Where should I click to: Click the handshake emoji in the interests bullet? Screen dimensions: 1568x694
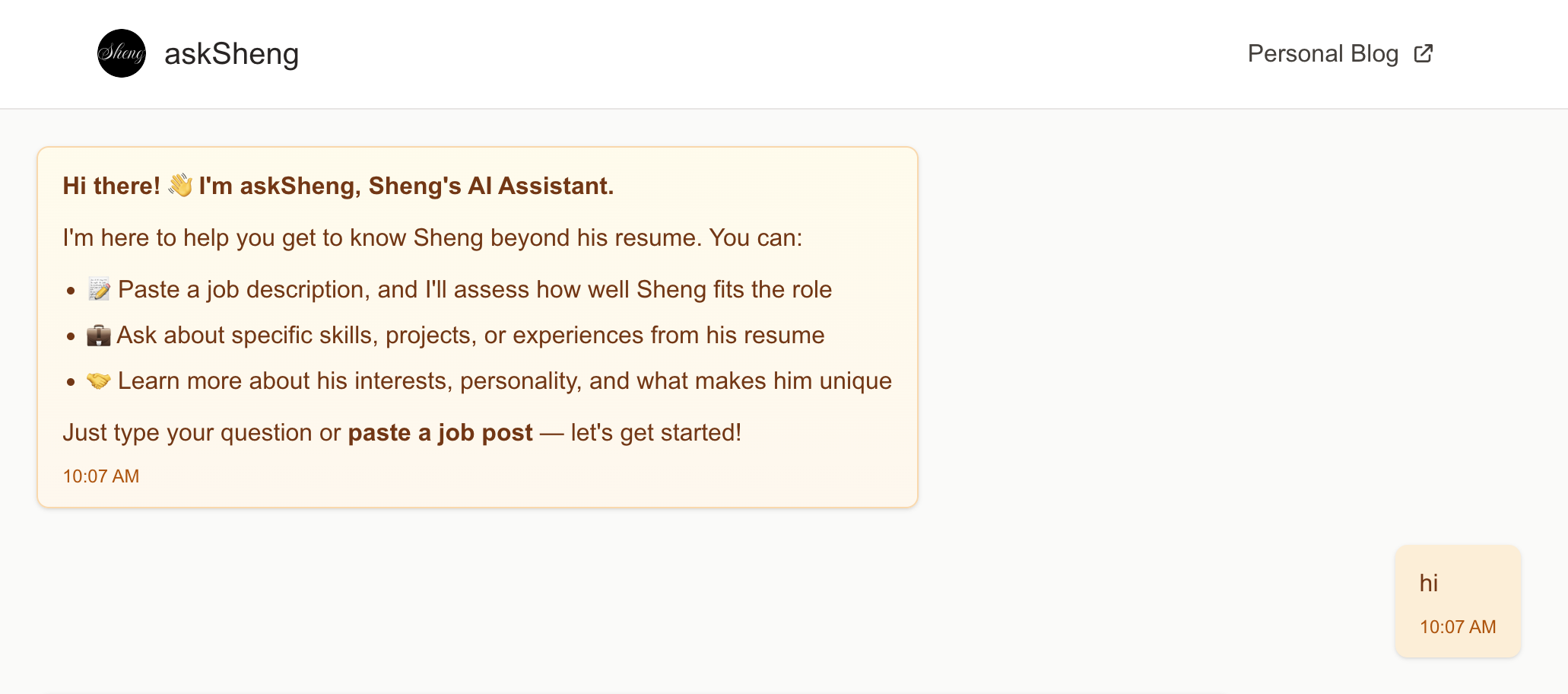click(x=98, y=380)
